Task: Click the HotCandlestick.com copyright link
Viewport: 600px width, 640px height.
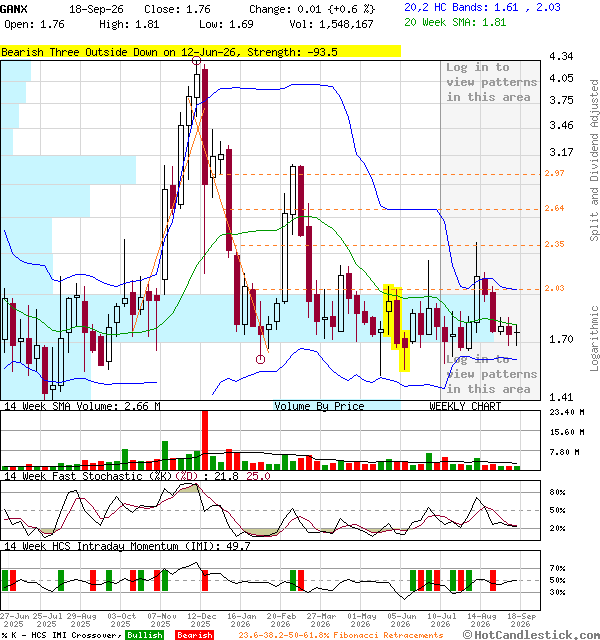Action: [531, 635]
